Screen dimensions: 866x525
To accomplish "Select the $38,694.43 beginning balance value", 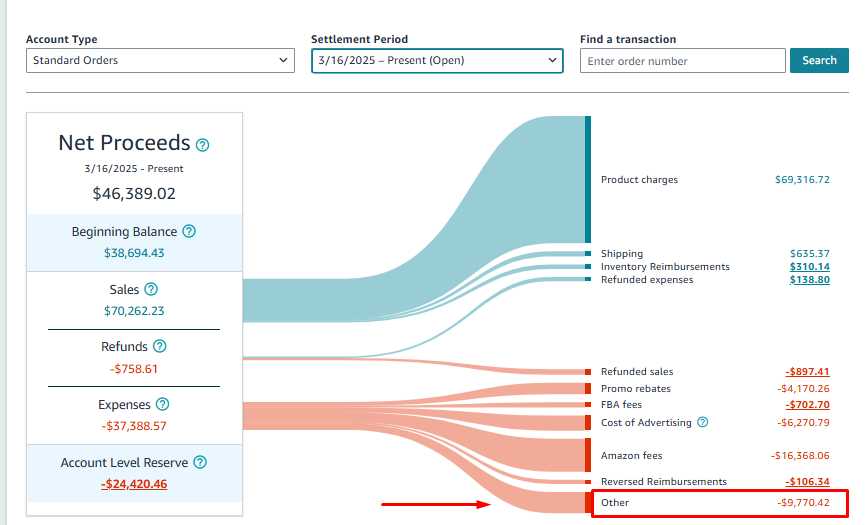I will (134, 253).
